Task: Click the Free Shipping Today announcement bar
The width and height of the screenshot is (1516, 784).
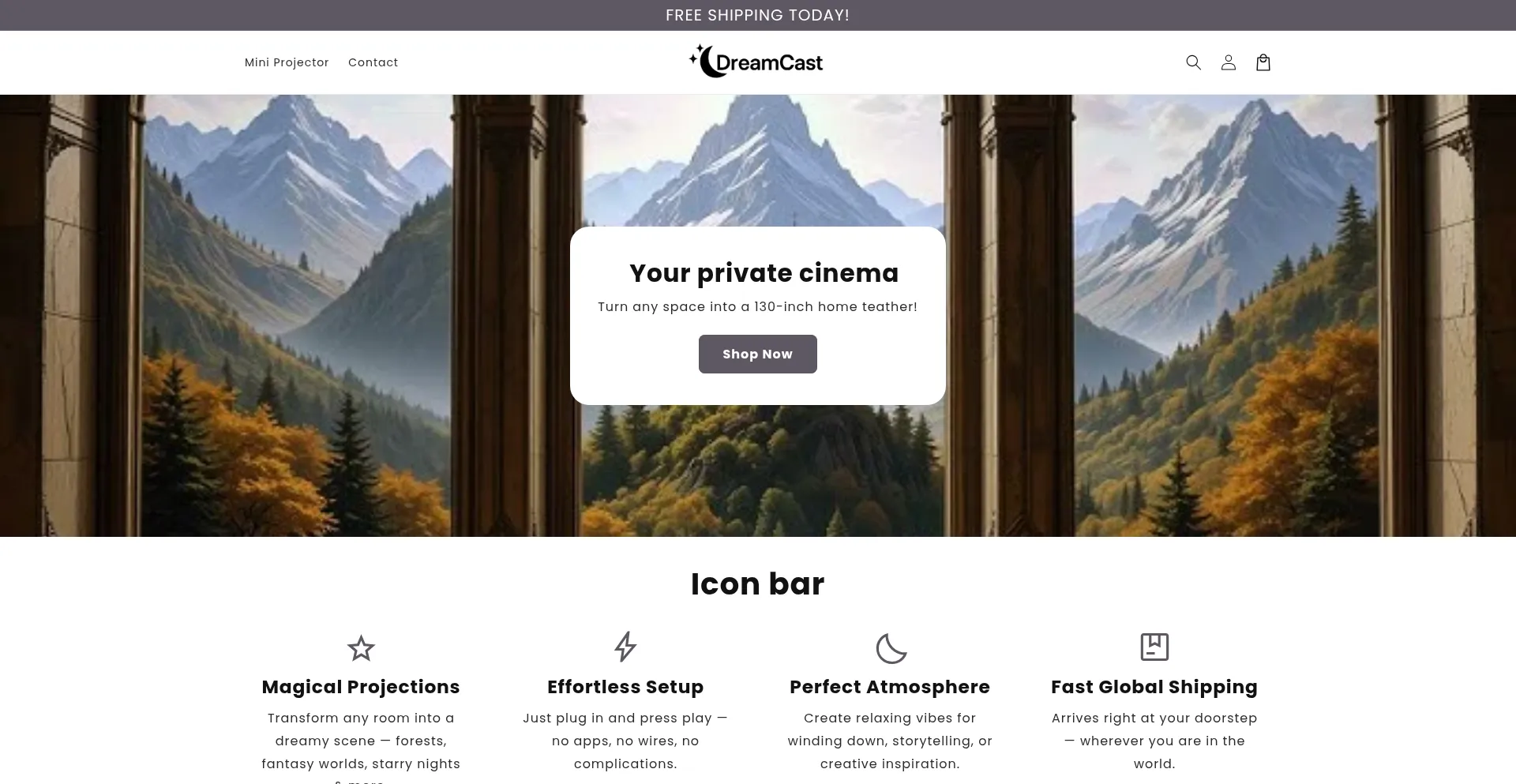Action: (x=757, y=15)
